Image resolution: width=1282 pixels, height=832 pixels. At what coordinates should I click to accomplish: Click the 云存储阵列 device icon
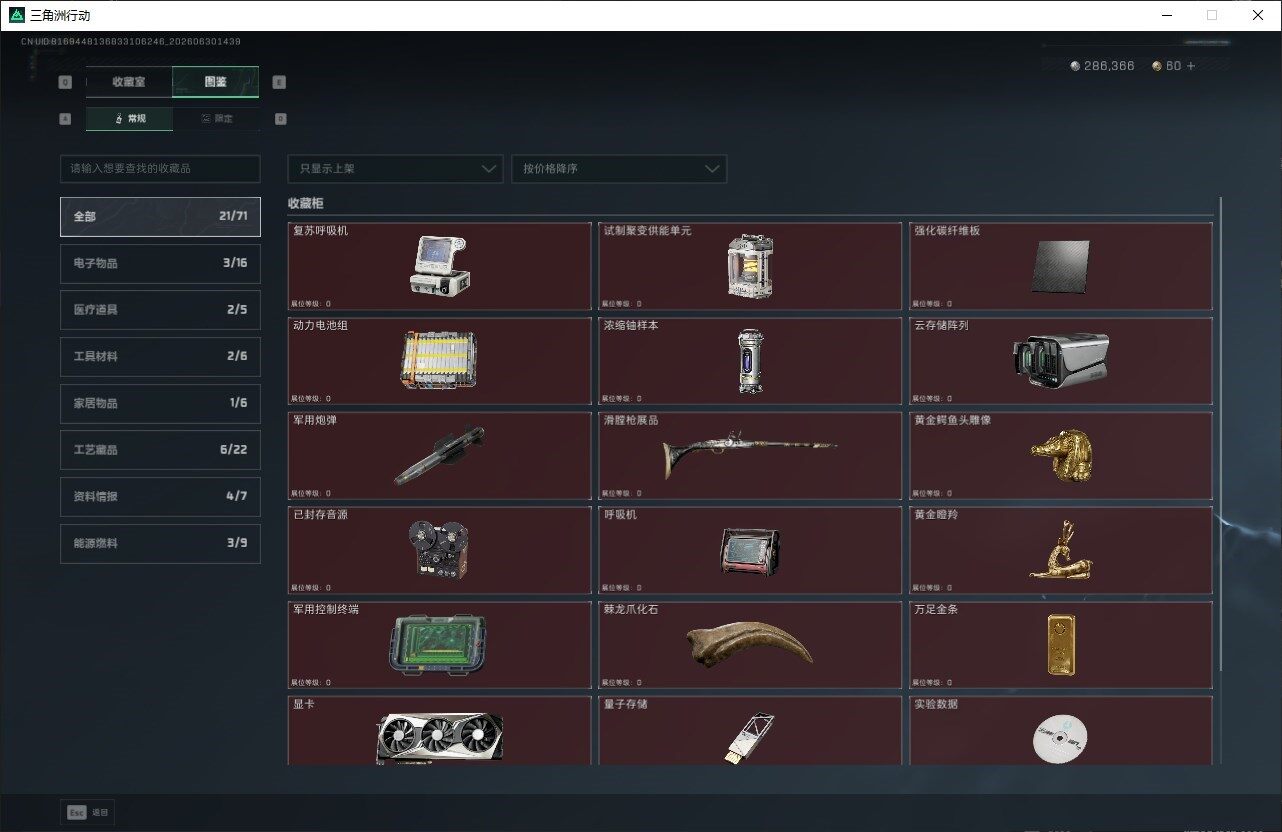(x=1060, y=360)
